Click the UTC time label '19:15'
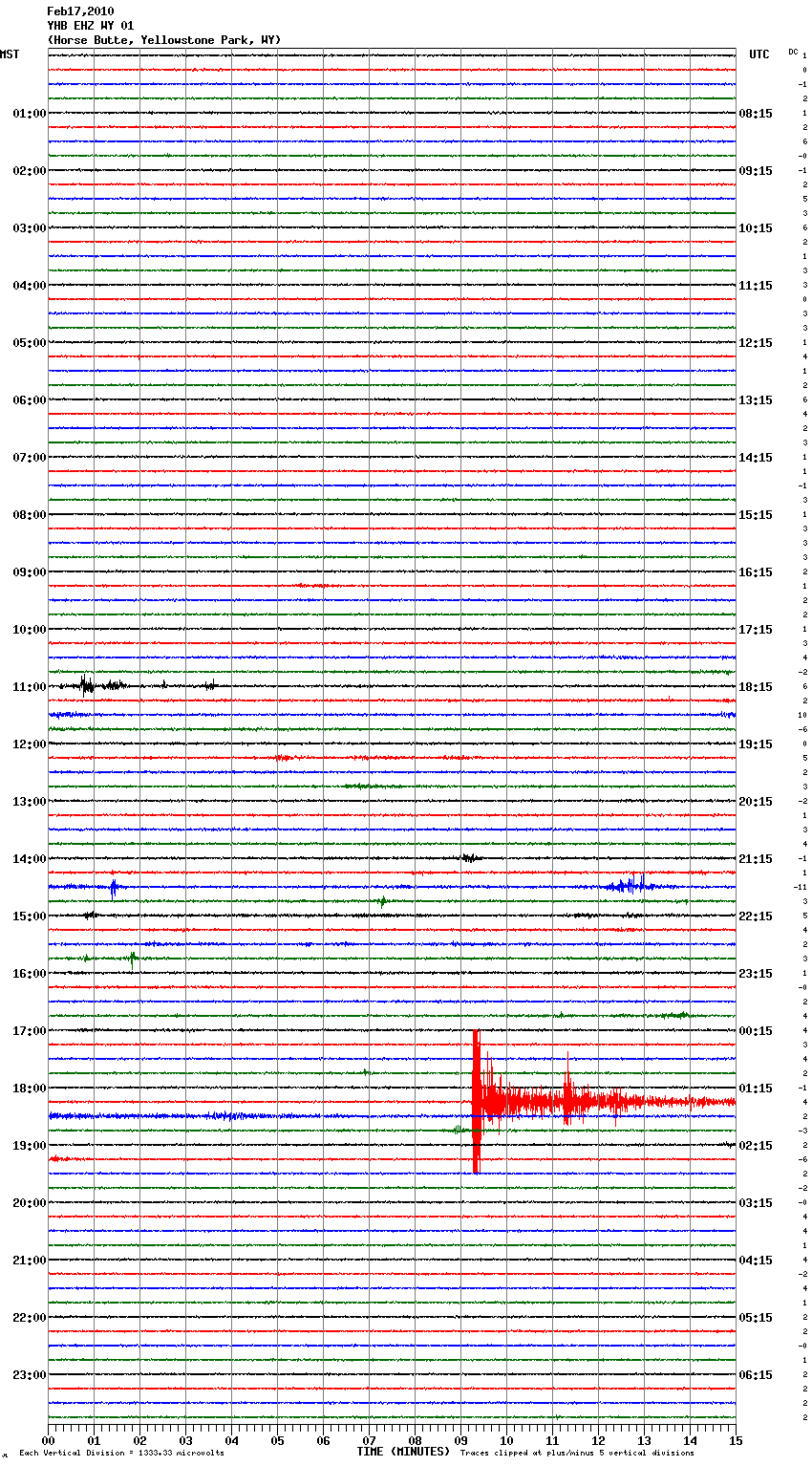 [756, 744]
